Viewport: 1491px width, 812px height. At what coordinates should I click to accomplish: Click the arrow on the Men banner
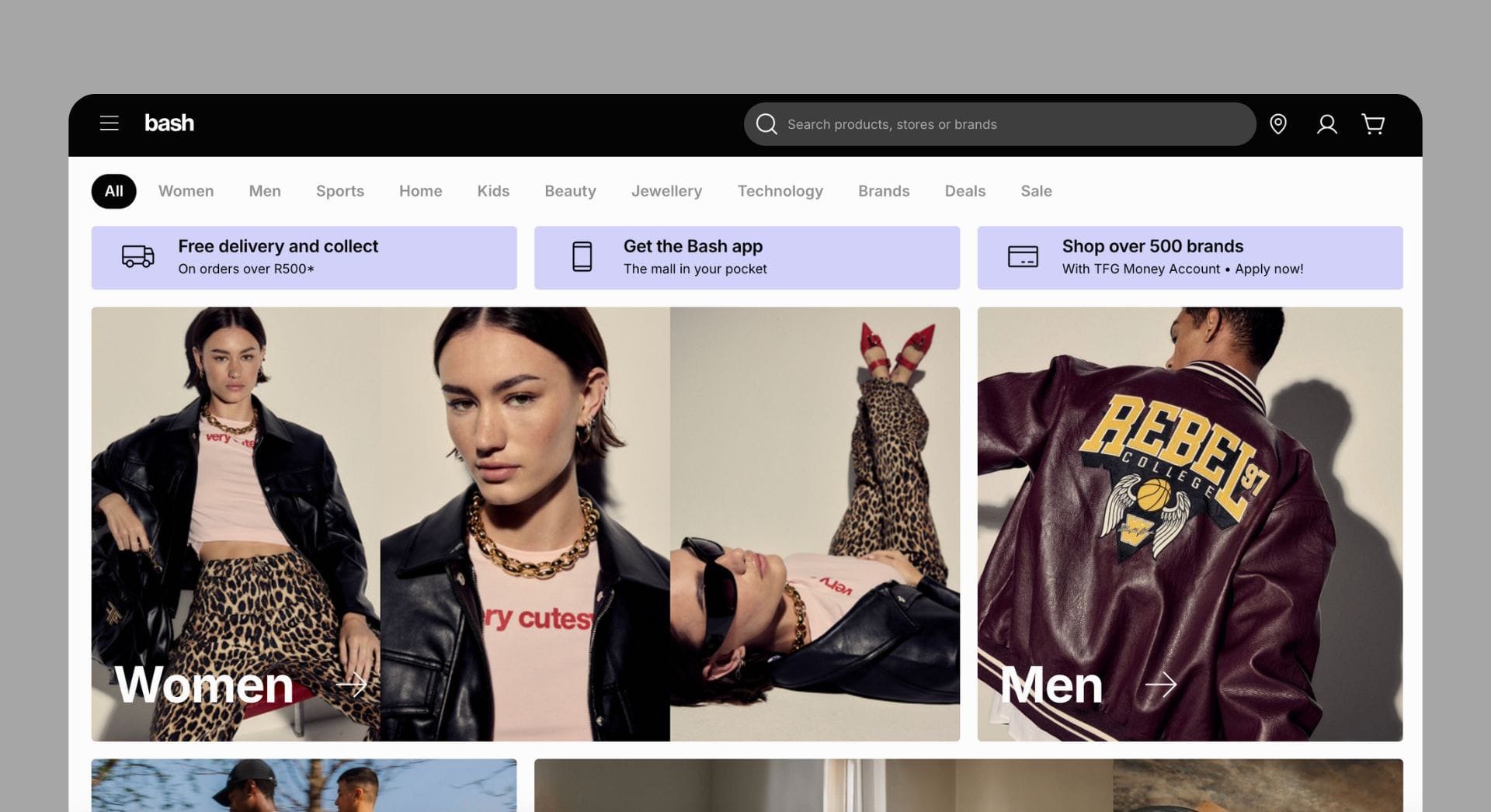pos(1163,685)
